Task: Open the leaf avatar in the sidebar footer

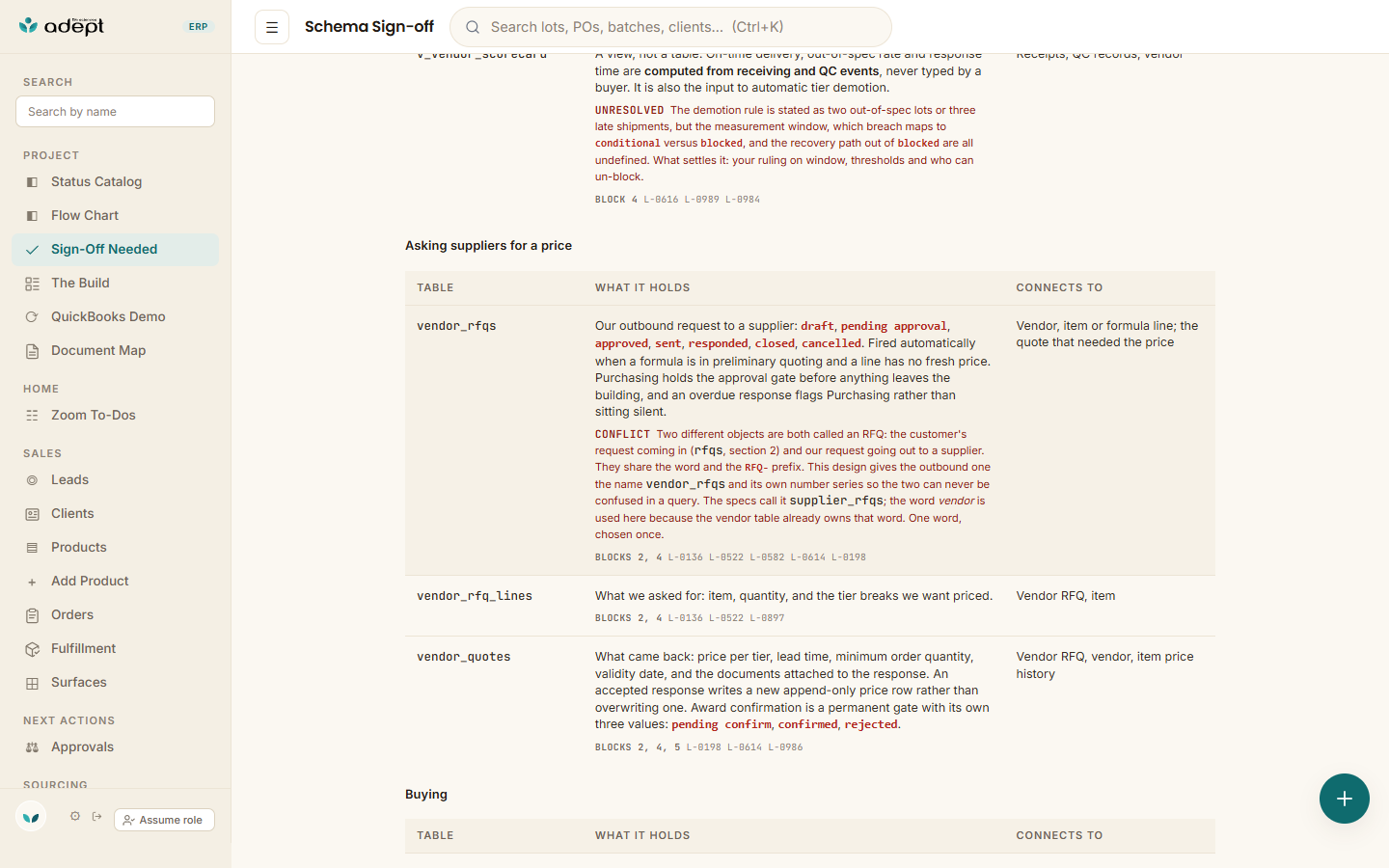Action: [31, 817]
